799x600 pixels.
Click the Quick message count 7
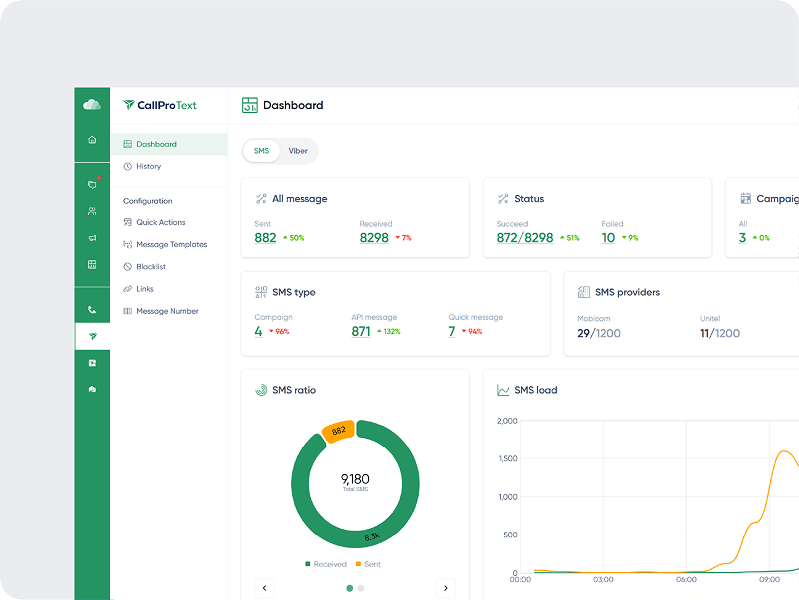click(451, 331)
